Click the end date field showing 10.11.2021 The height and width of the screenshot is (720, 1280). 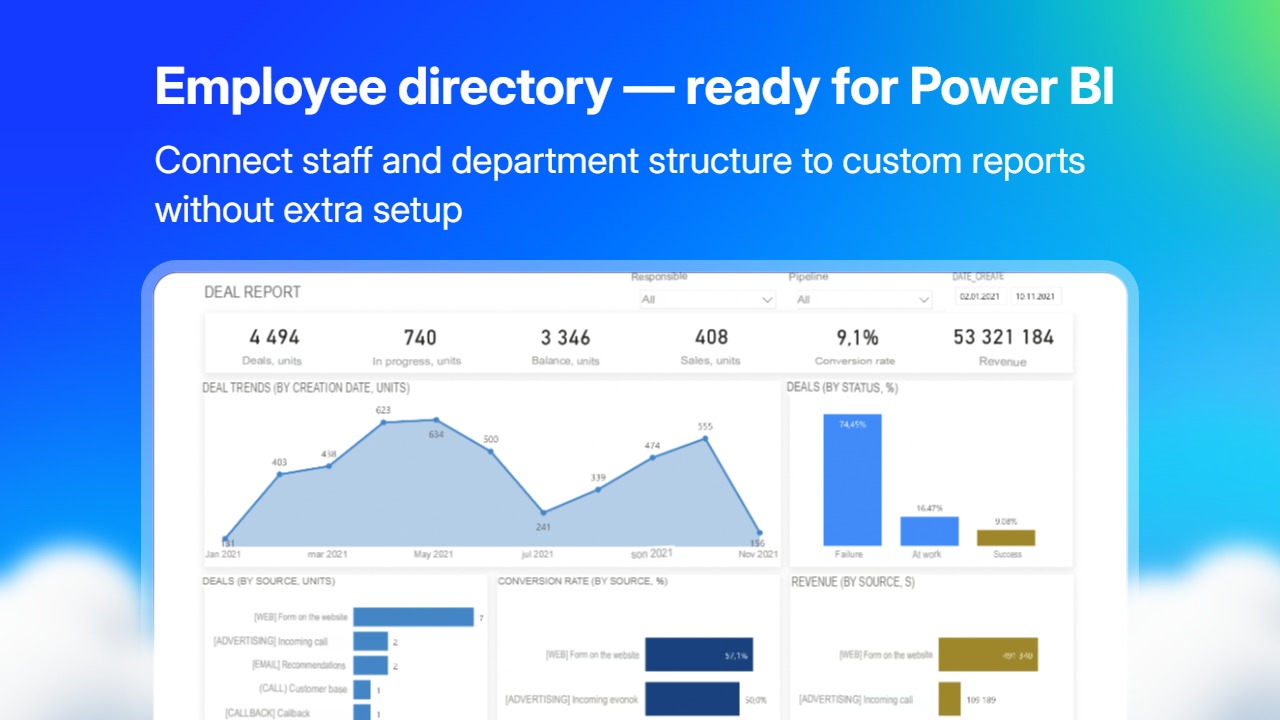point(1035,296)
